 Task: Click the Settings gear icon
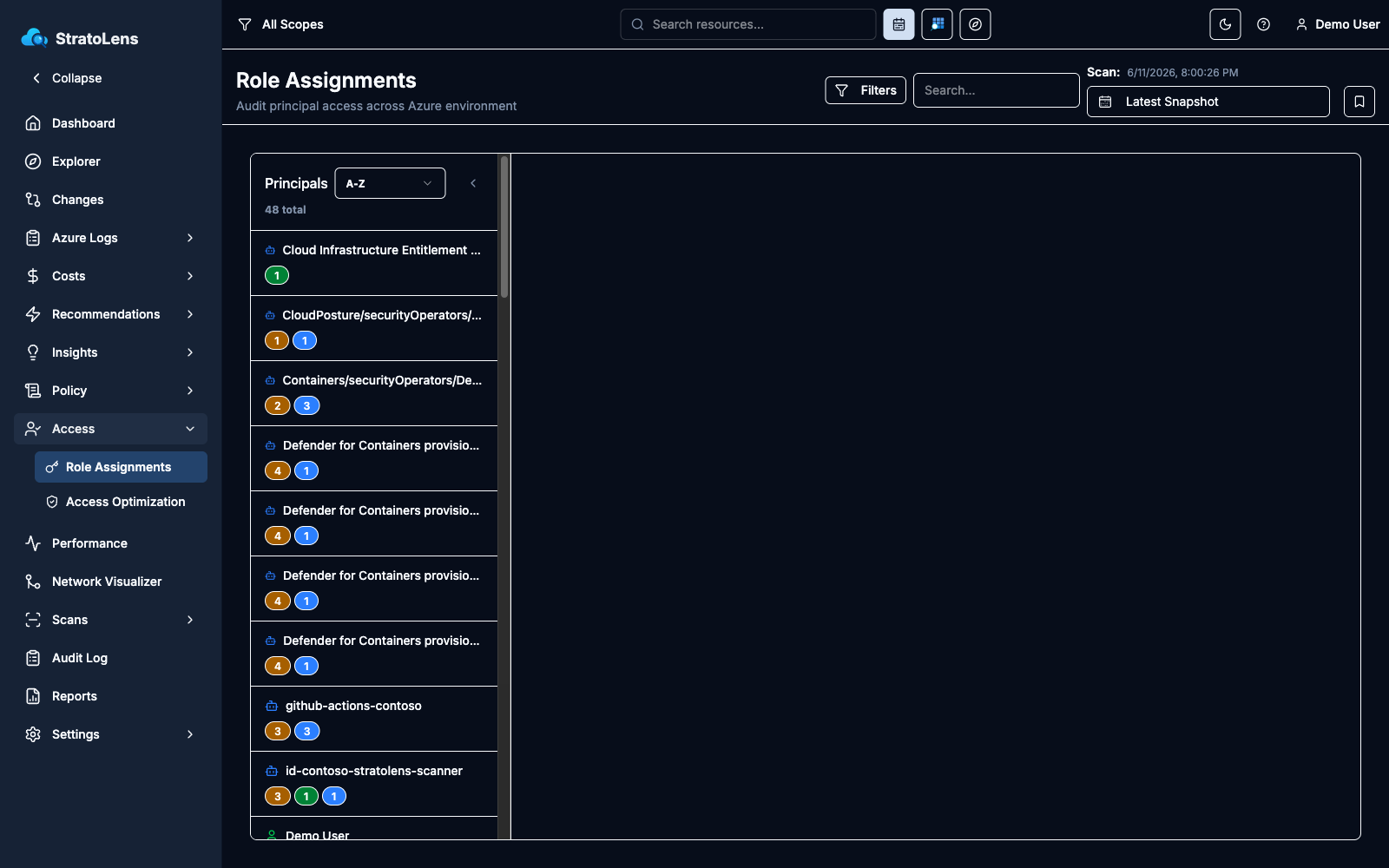click(x=33, y=734)
